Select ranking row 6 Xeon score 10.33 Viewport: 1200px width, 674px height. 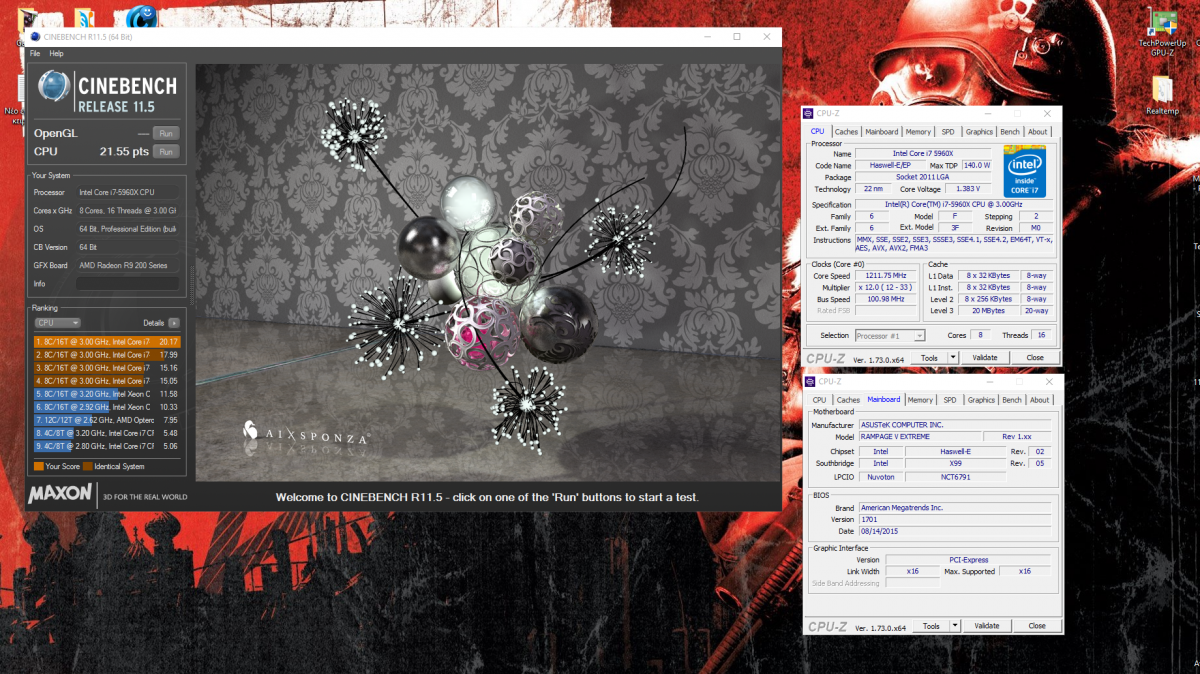[106, 407]
